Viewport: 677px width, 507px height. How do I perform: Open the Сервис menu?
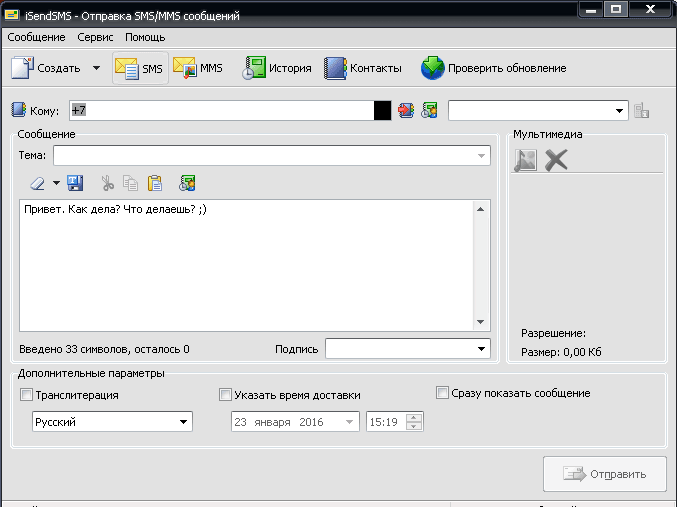(x=95, y=38)
